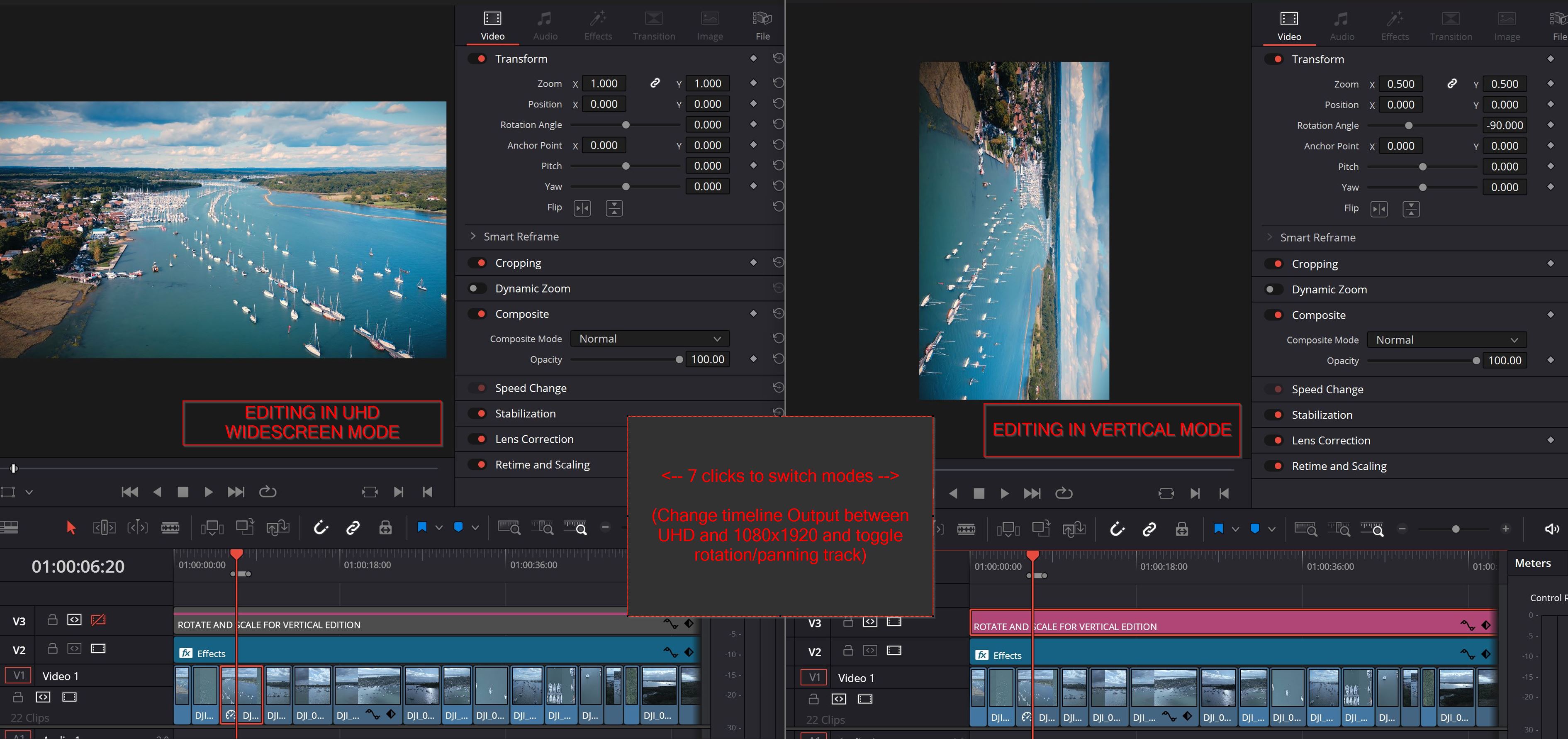The height and width of the screenshot is (739, 1568).
Task: Click Flip vertical icon in right Inspector
Action: point(1411,209)
